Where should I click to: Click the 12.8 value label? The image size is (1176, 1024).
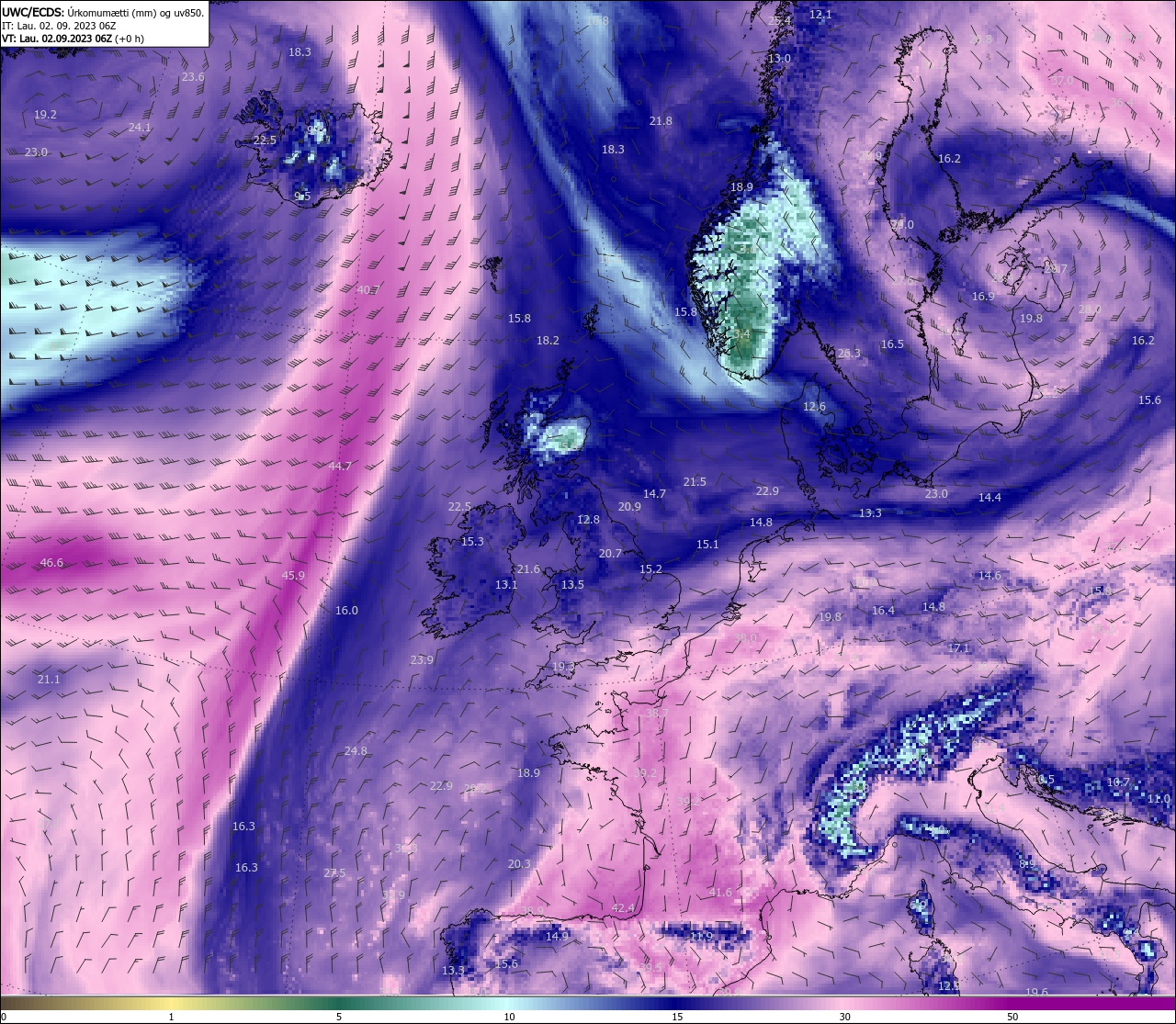pos(588,520)
